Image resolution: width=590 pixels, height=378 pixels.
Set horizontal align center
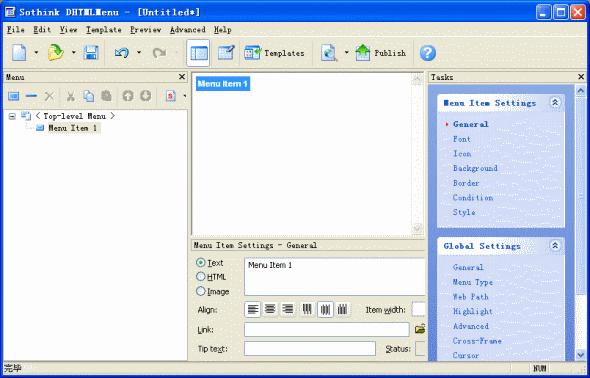[x=270, y=310]
